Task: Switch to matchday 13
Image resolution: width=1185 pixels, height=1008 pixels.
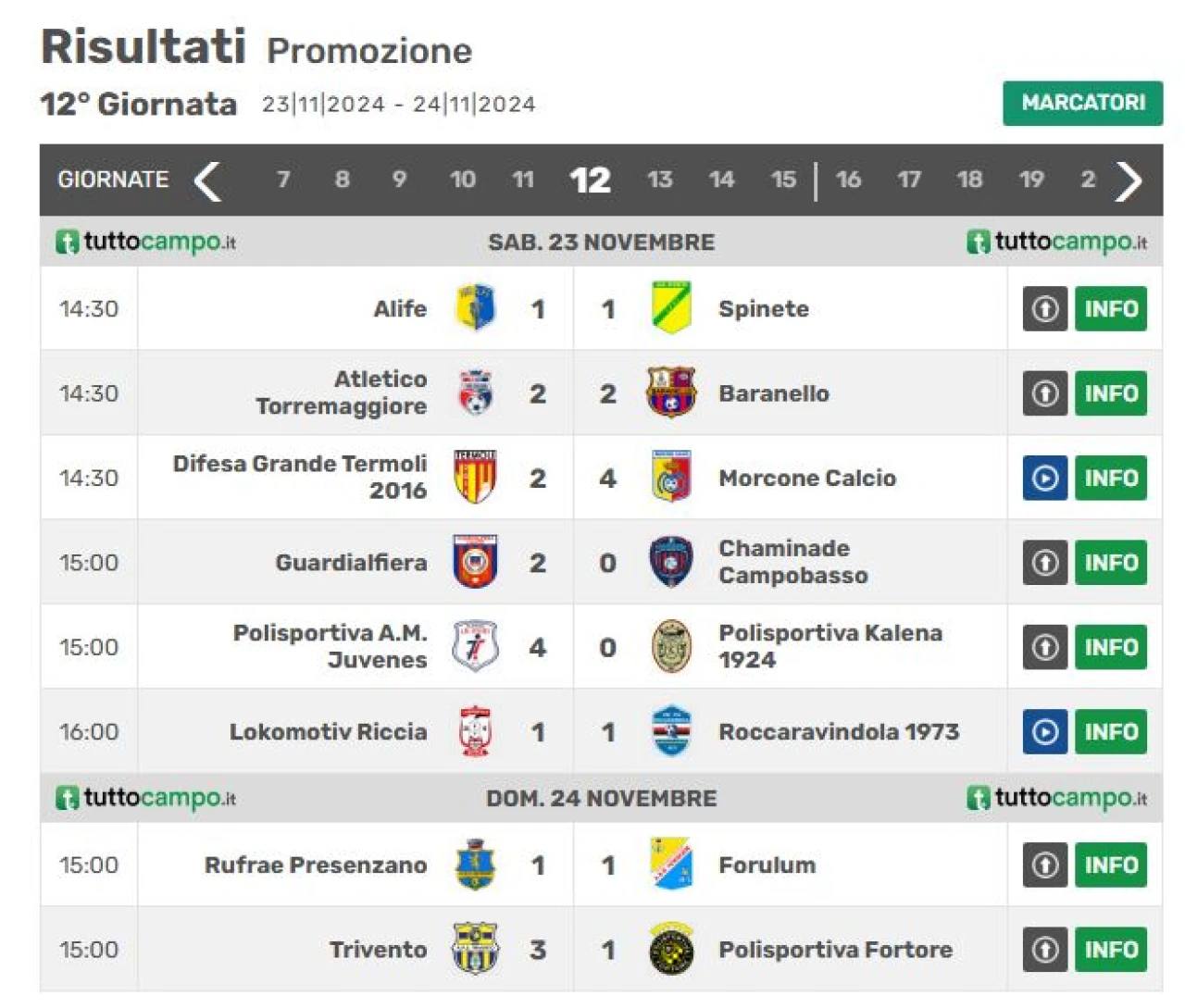Action: (659, 180)
